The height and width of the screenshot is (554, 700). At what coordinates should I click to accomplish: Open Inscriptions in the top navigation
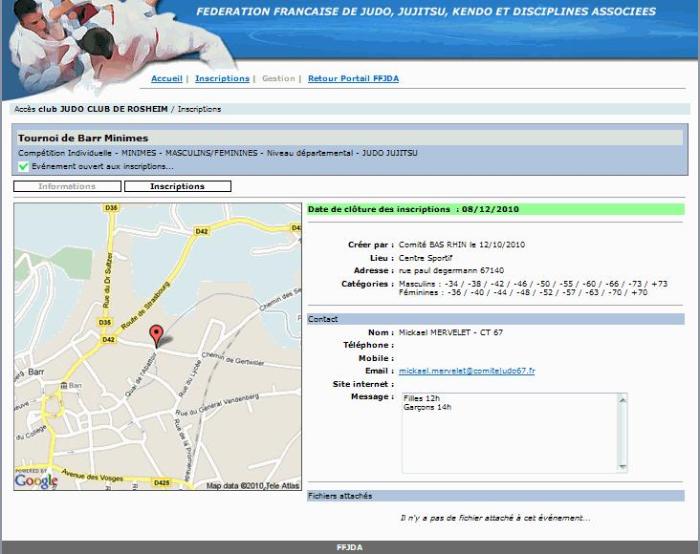pos(222,78)
